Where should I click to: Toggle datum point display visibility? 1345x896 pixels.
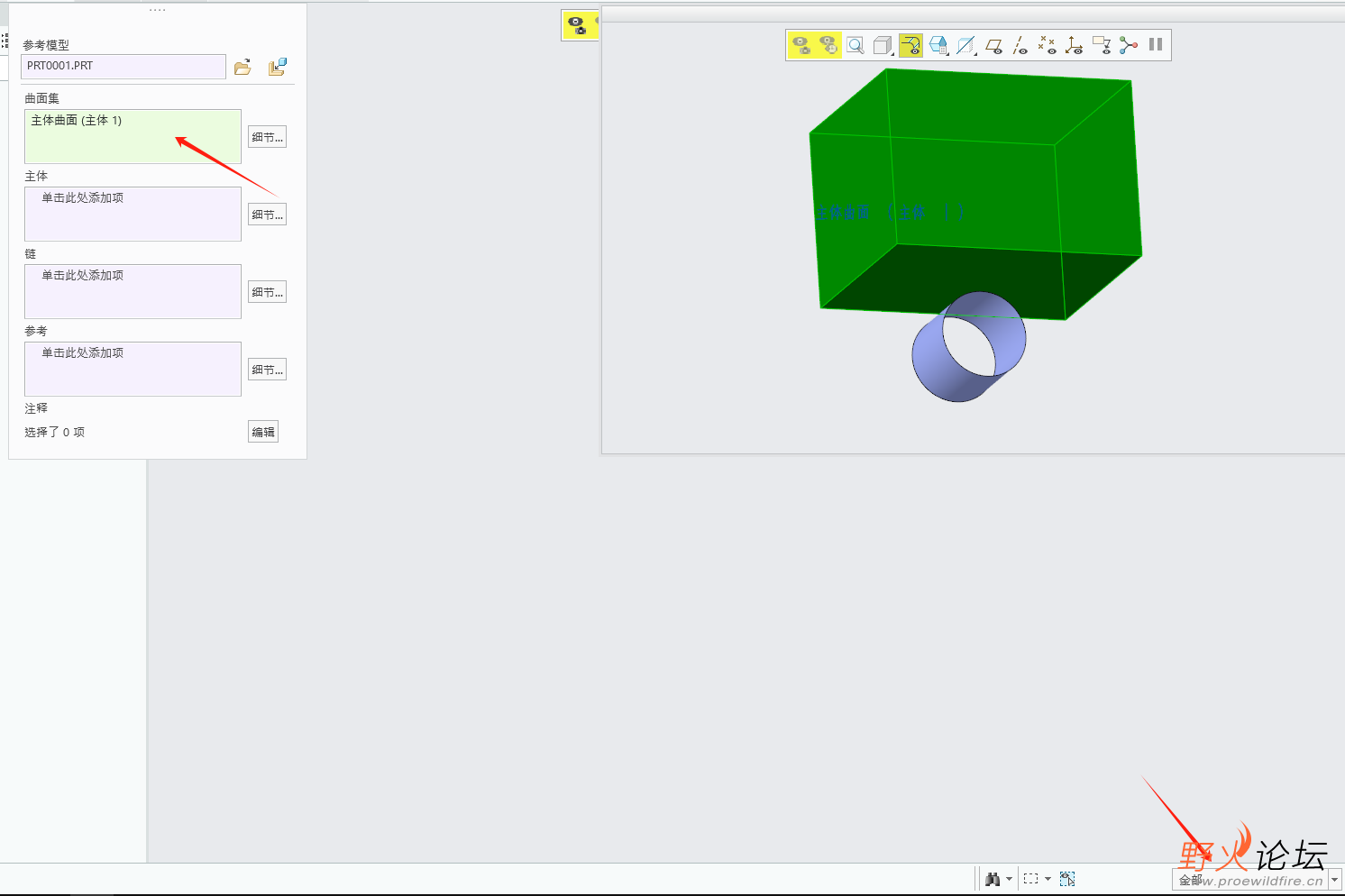coord(1047,45)
